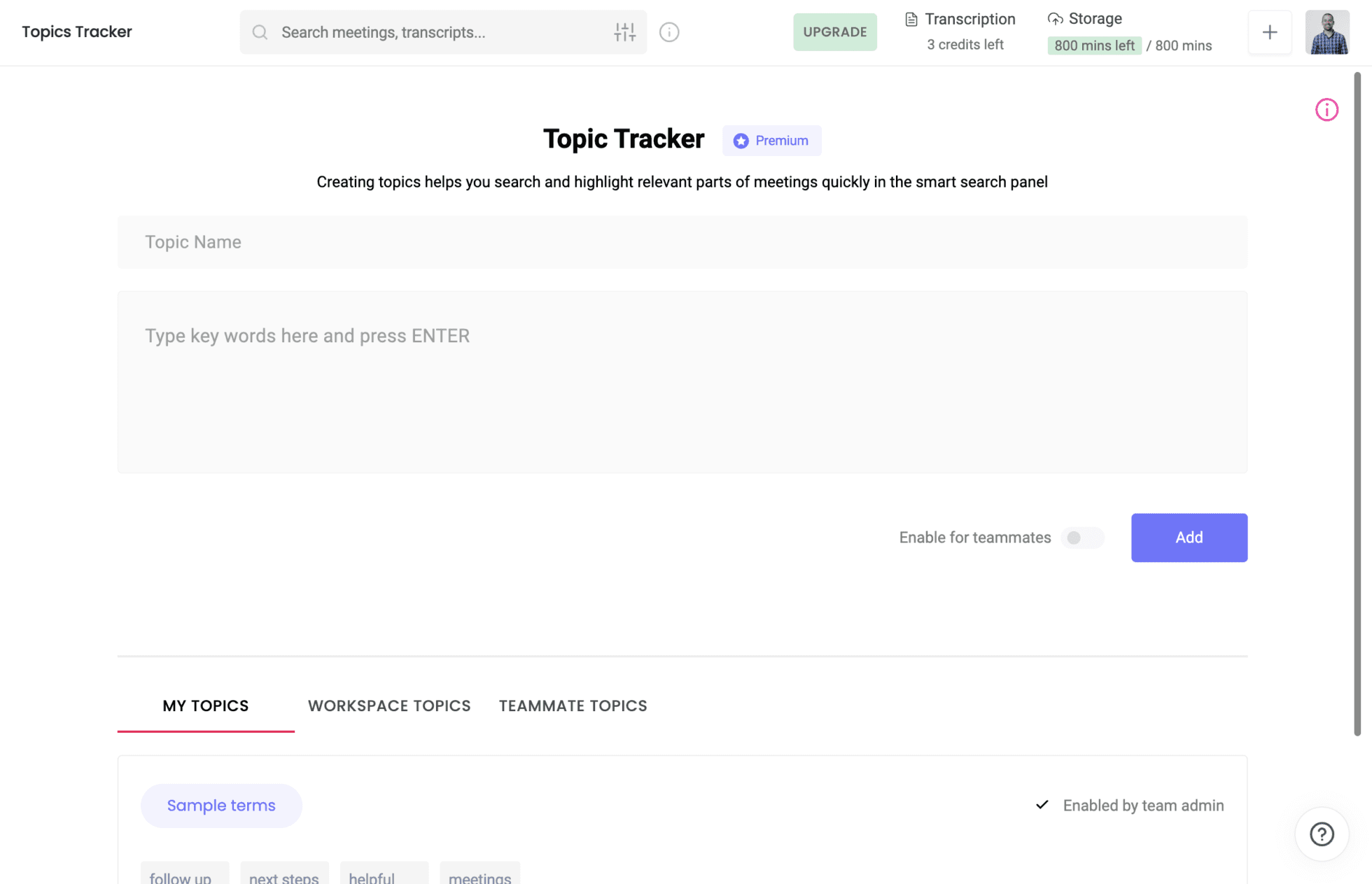Switch to Workspace Topics tab

click(389, 706)
